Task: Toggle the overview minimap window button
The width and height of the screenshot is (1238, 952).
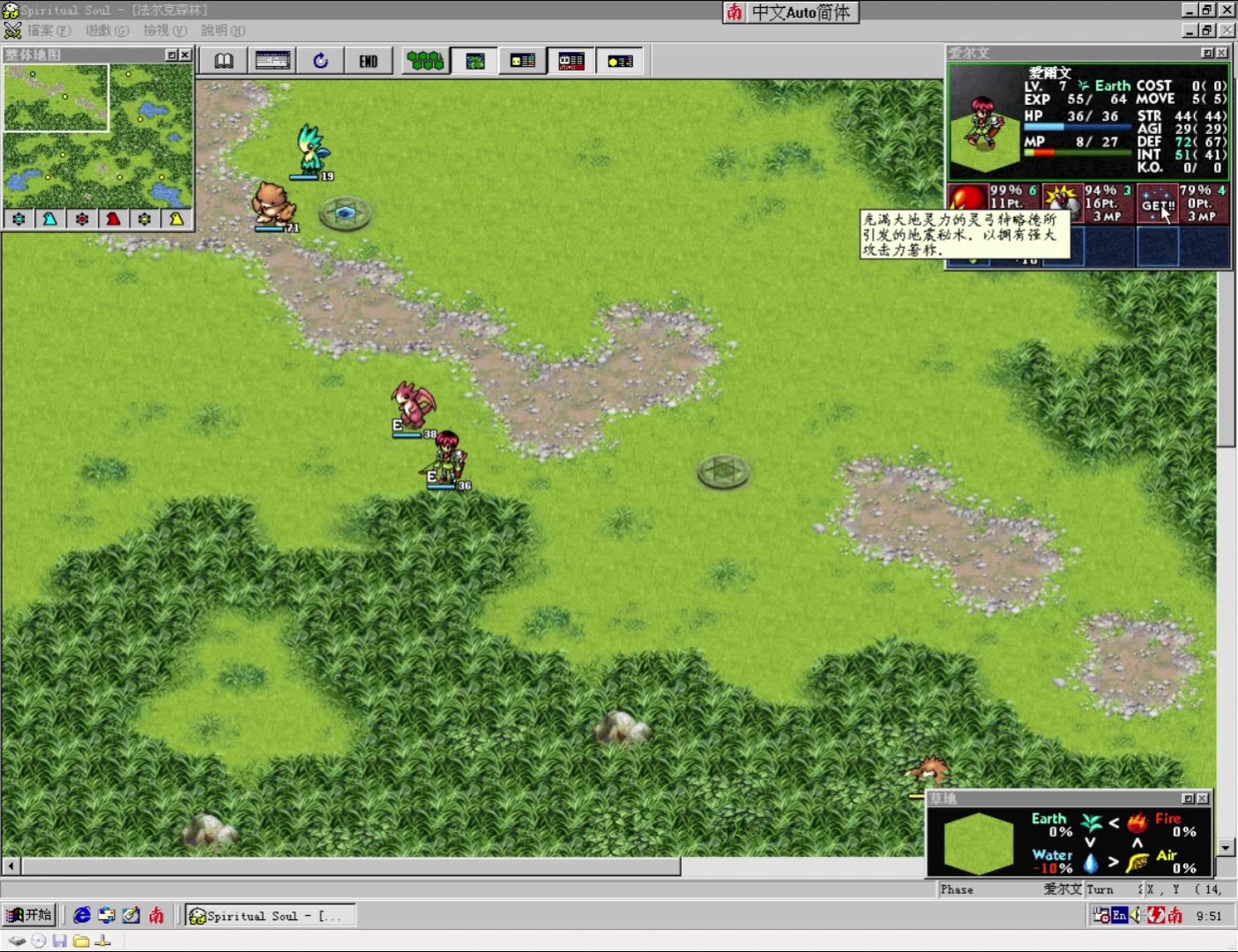Action: click(475, 61)
